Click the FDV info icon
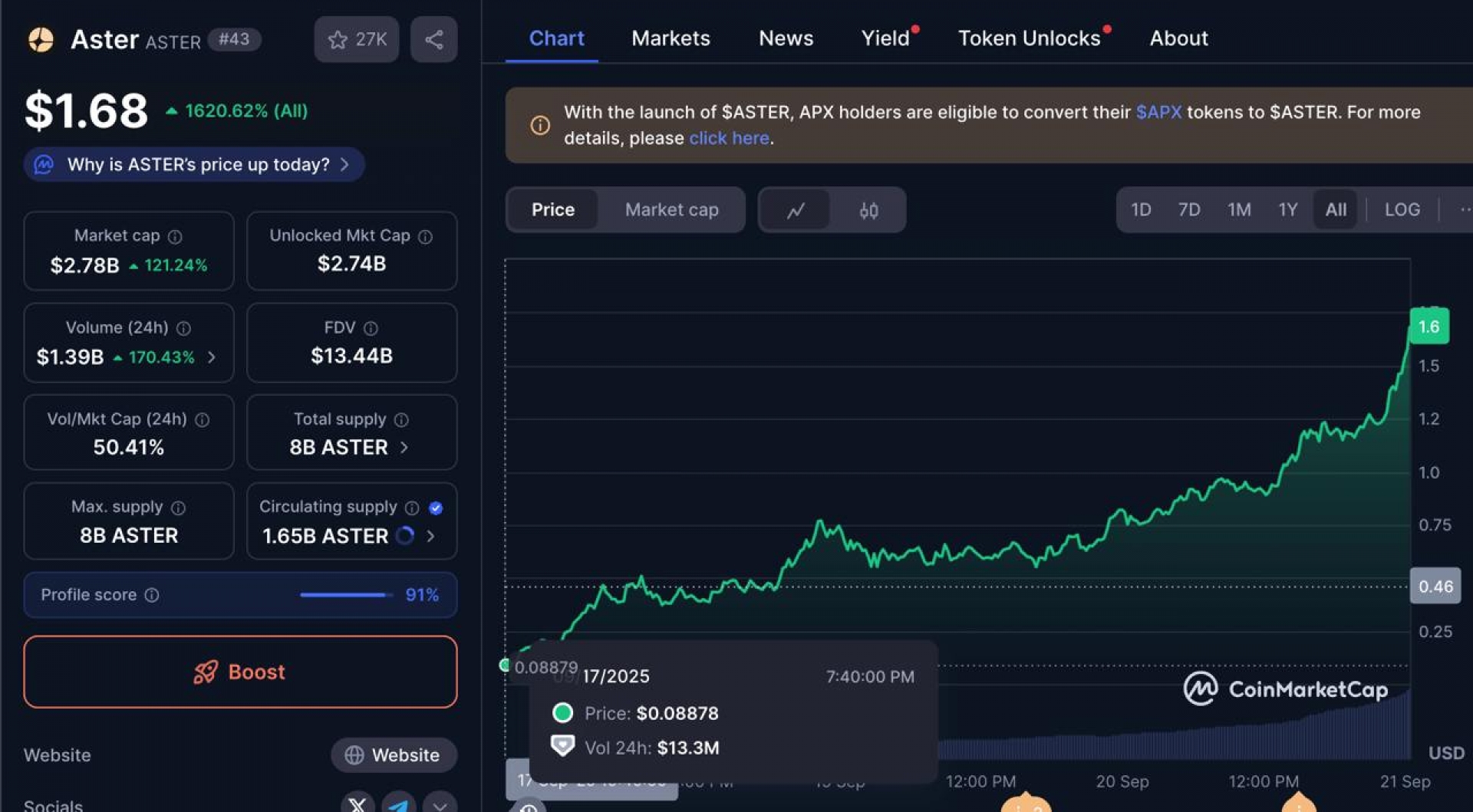The width and height of the screenshot is (1473, 812). [371, 329]
